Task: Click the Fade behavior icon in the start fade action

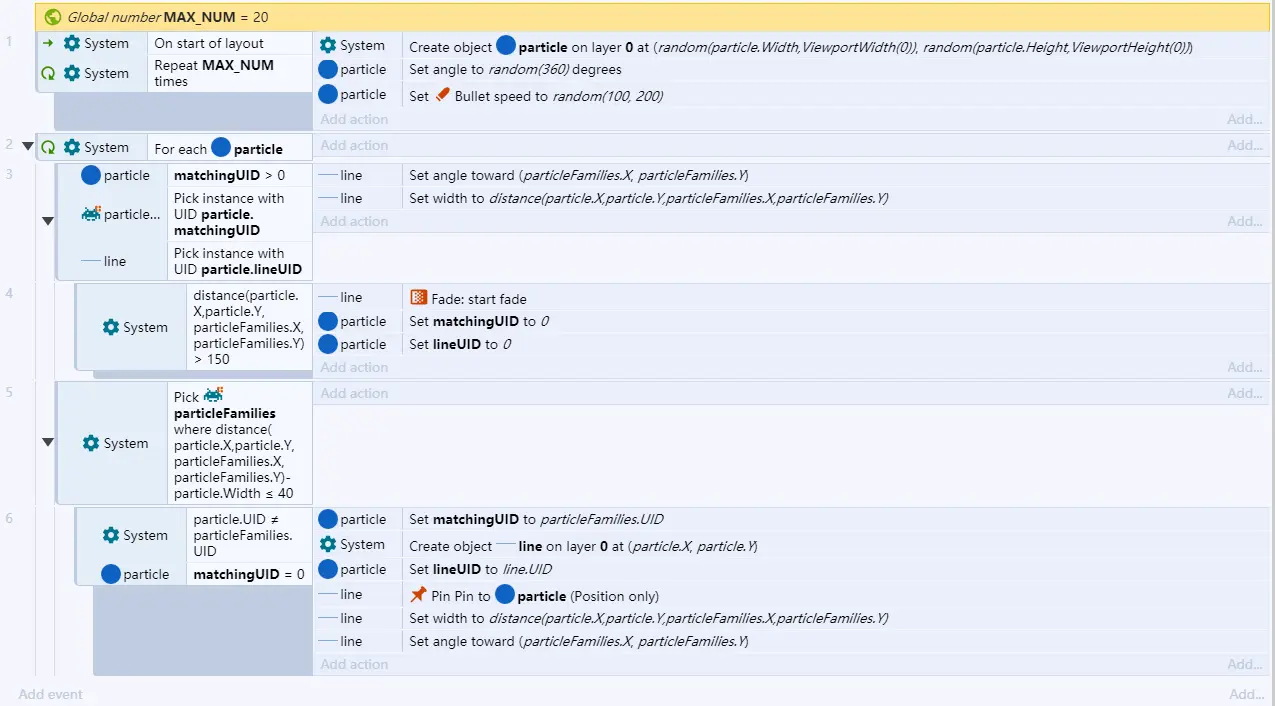Action: pyautogui.click(x=419, y=298)
